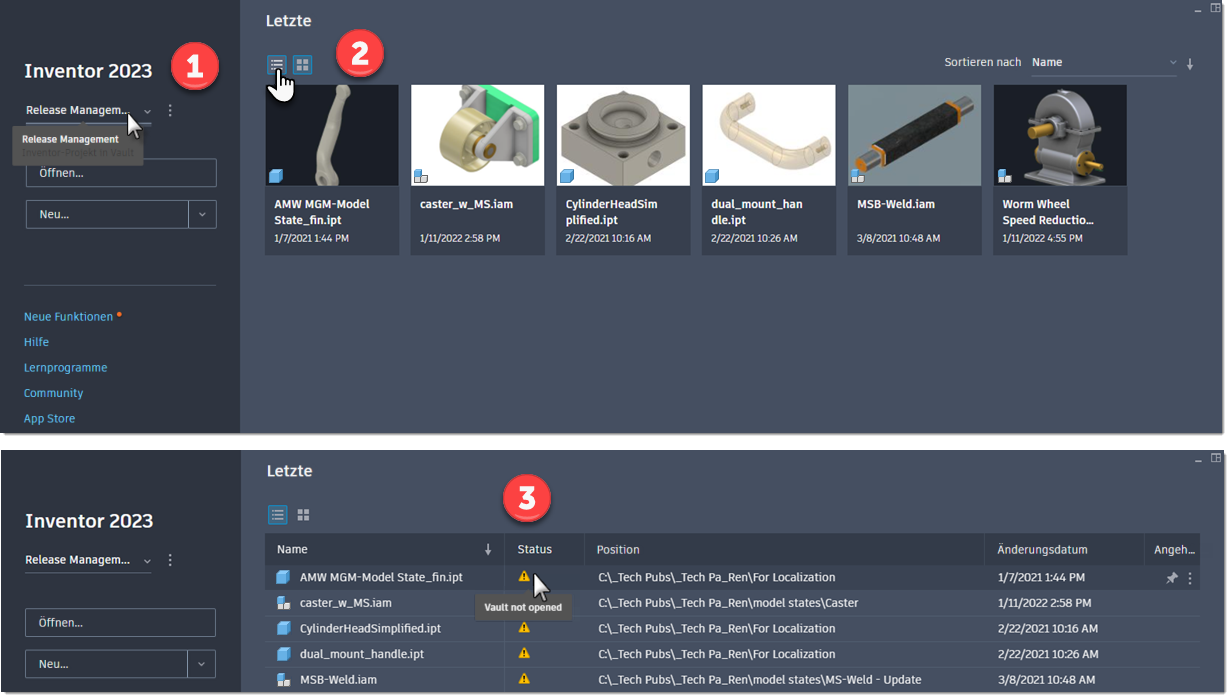Click the sort arrow in the Name column header
This screenshot has width=1227, height=695.
click(488, 549)
